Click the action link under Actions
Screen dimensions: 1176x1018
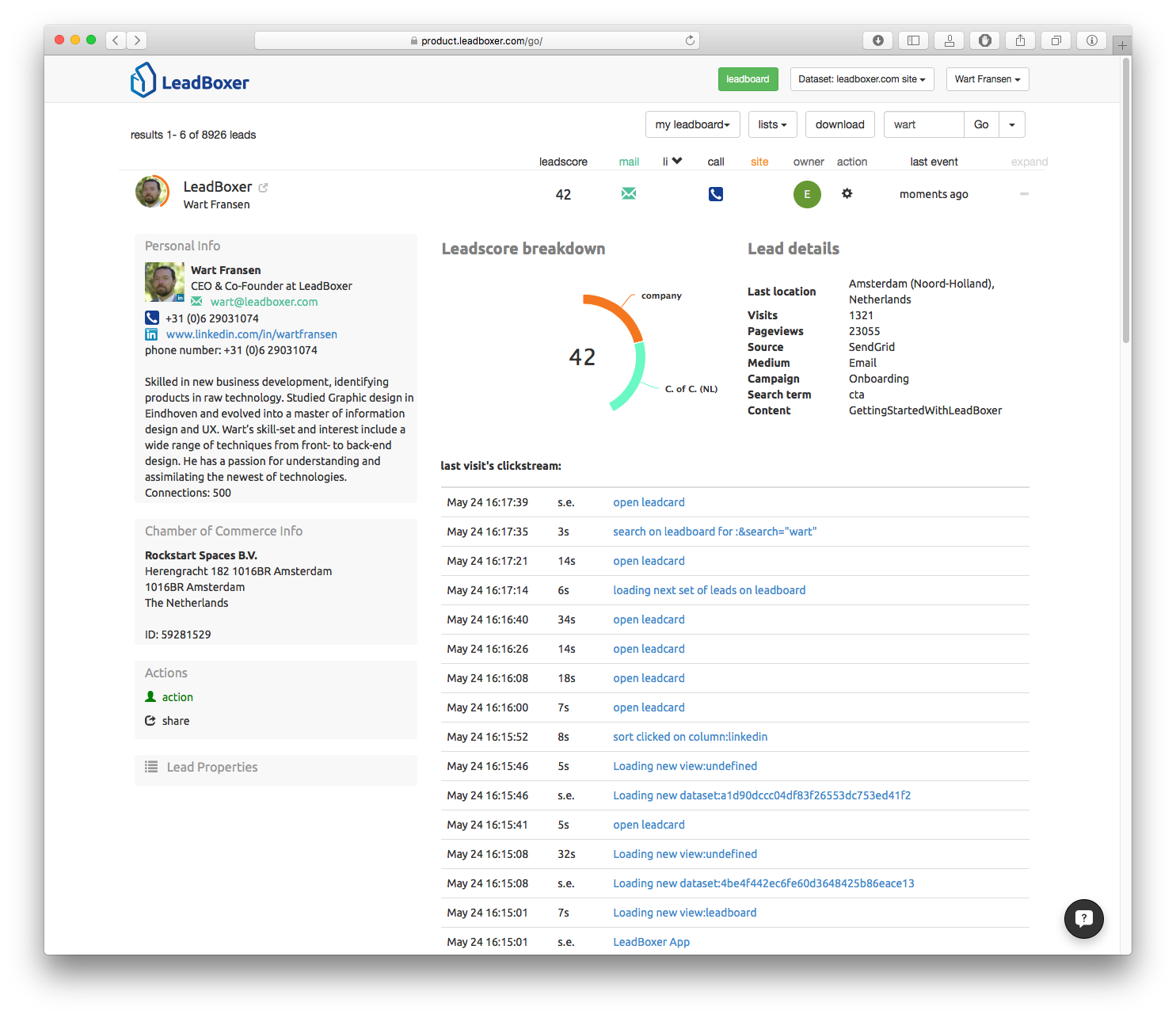[x=177, y=697]
